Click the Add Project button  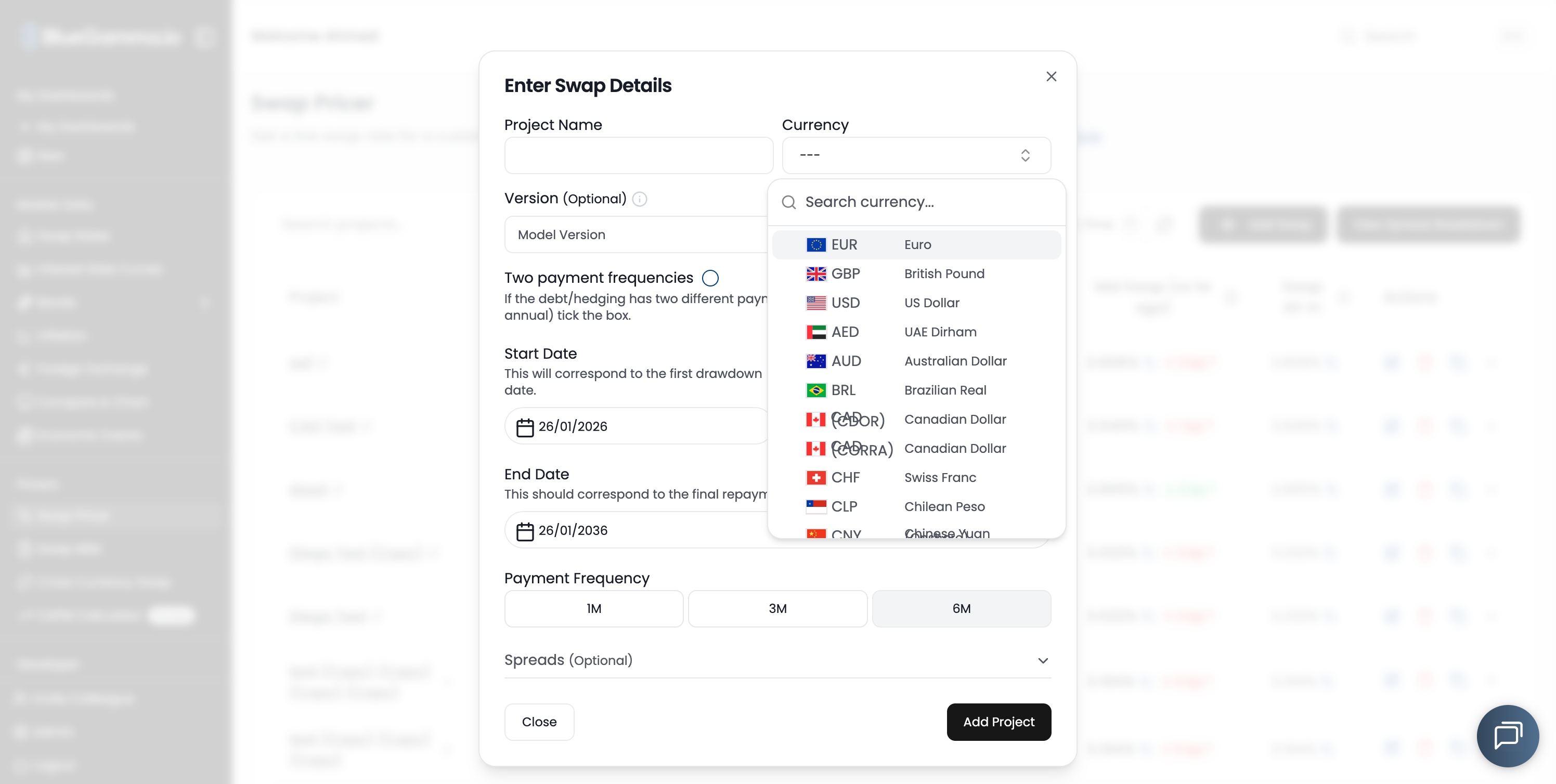point(999,722)
